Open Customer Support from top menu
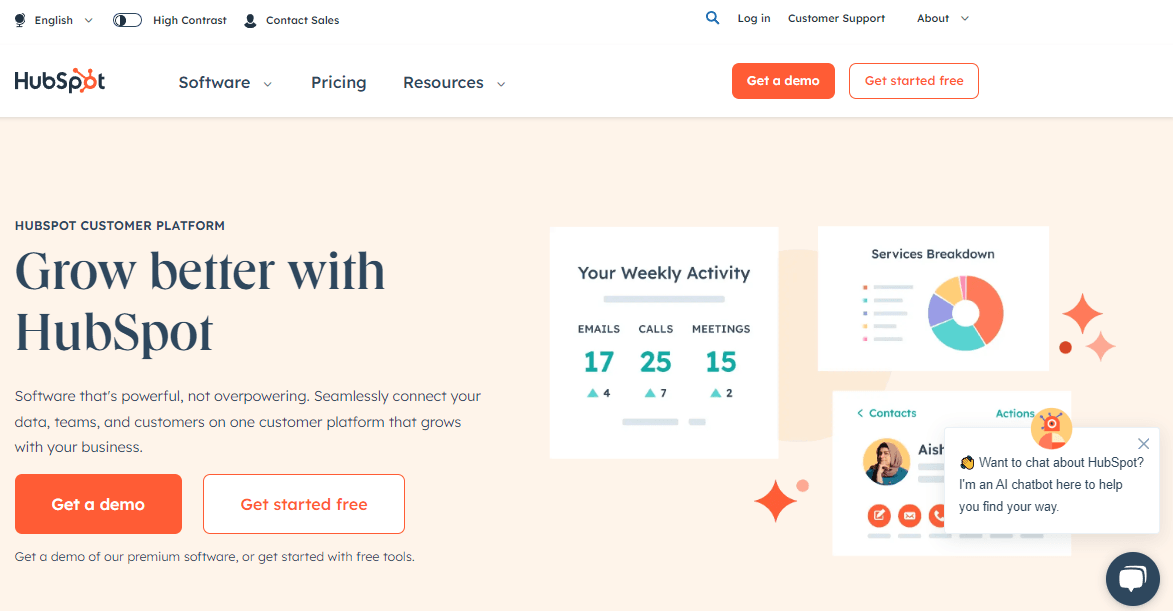Viewport: 1173px width, 611px height. coord(836,18)
